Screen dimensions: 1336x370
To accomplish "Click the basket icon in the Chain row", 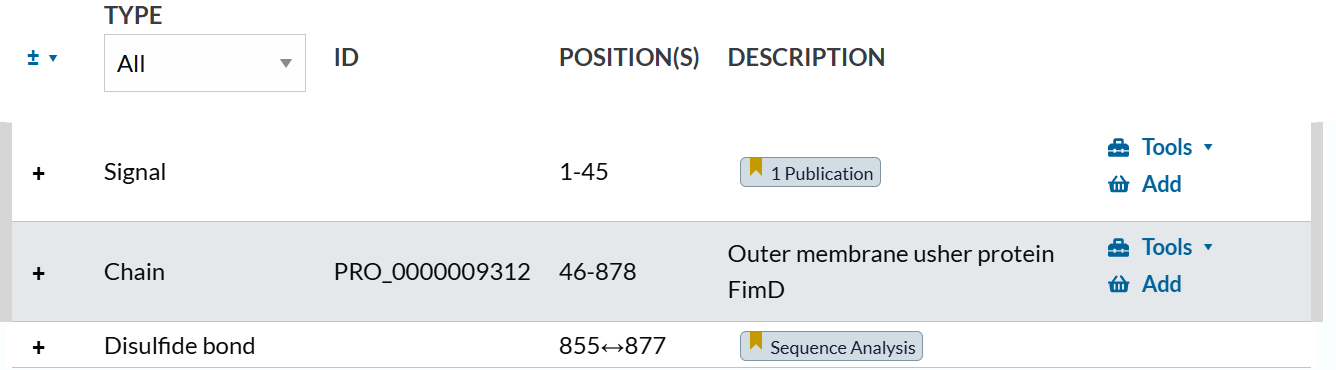I will (x=1118, y=285).
